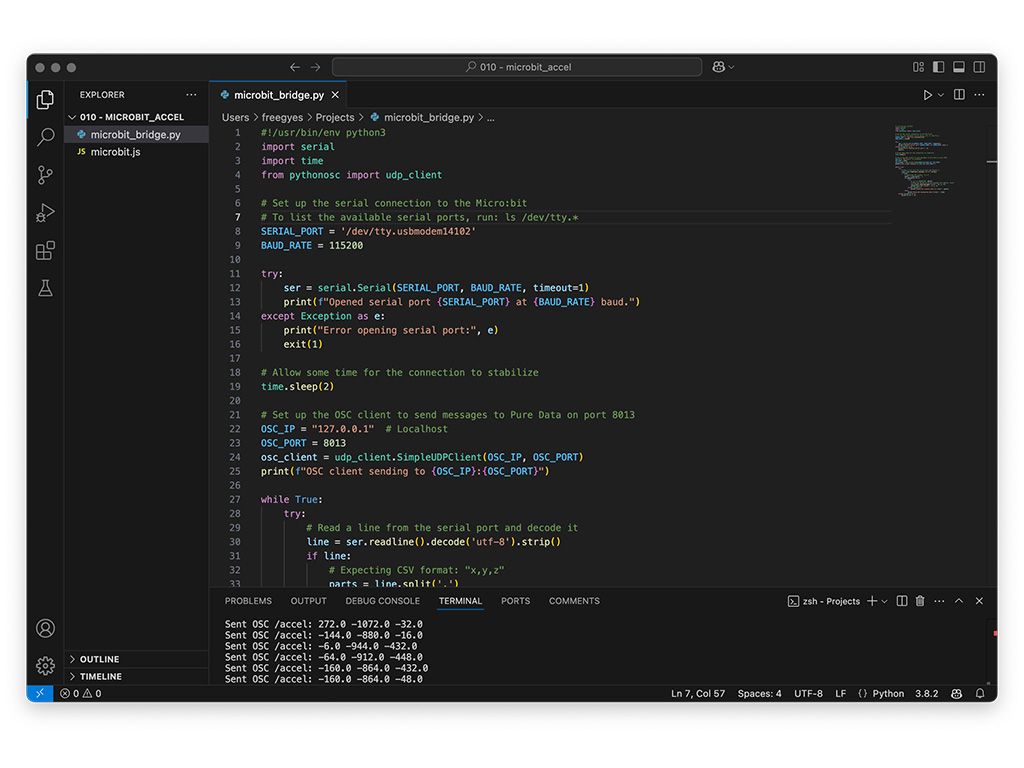The image size is (1024, 768).
Task: Open Run and Debug view
Action: 45,213
